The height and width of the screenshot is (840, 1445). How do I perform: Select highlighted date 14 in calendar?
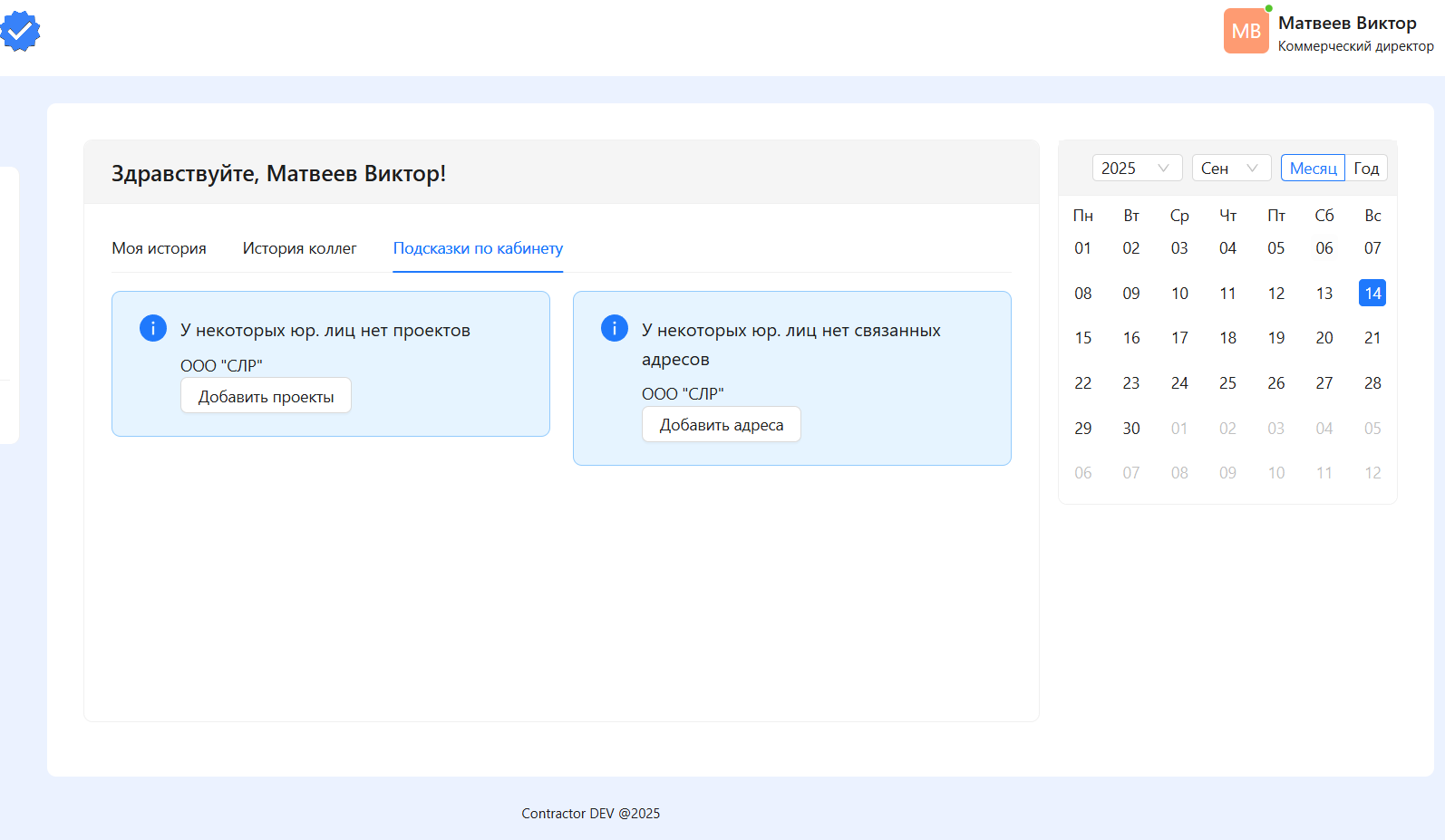pos(1372,293)
